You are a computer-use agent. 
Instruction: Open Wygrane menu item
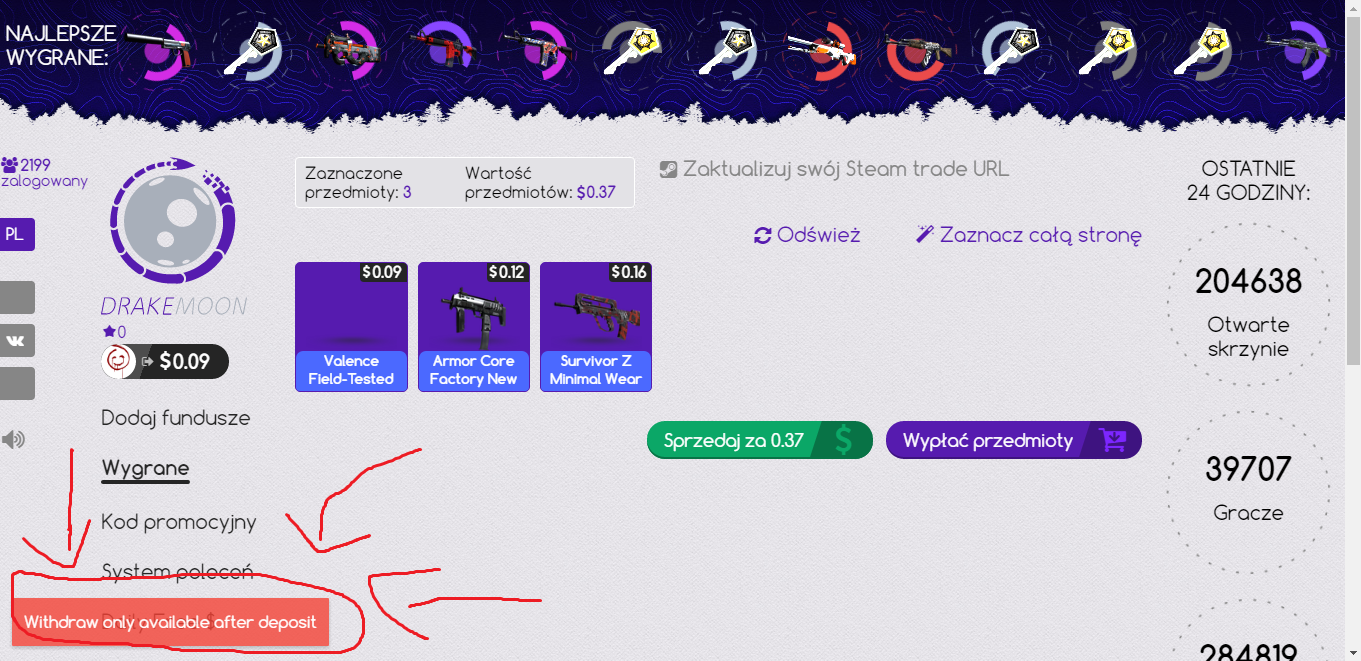[x=146, y=468]
